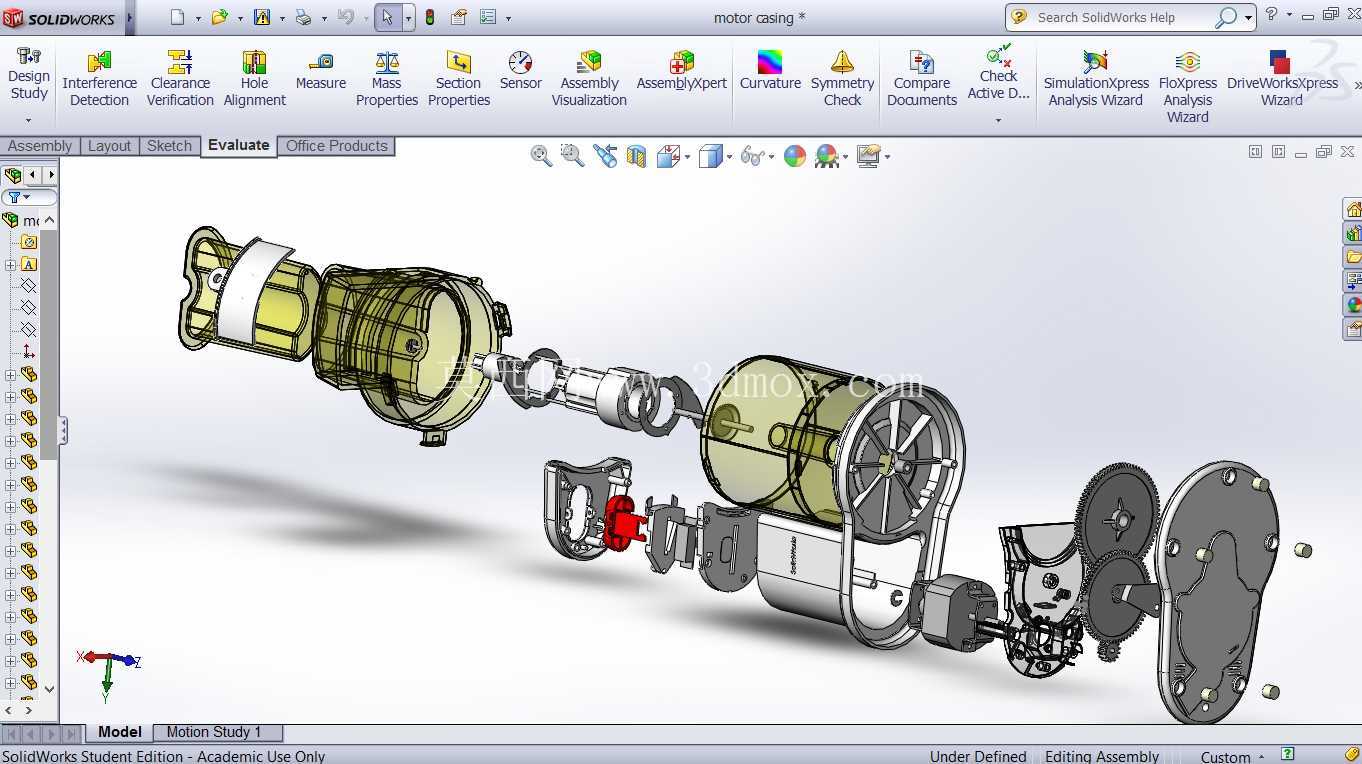
Task: Start FloXpress Analysis Wizard
Action: tap(1188, 86)
